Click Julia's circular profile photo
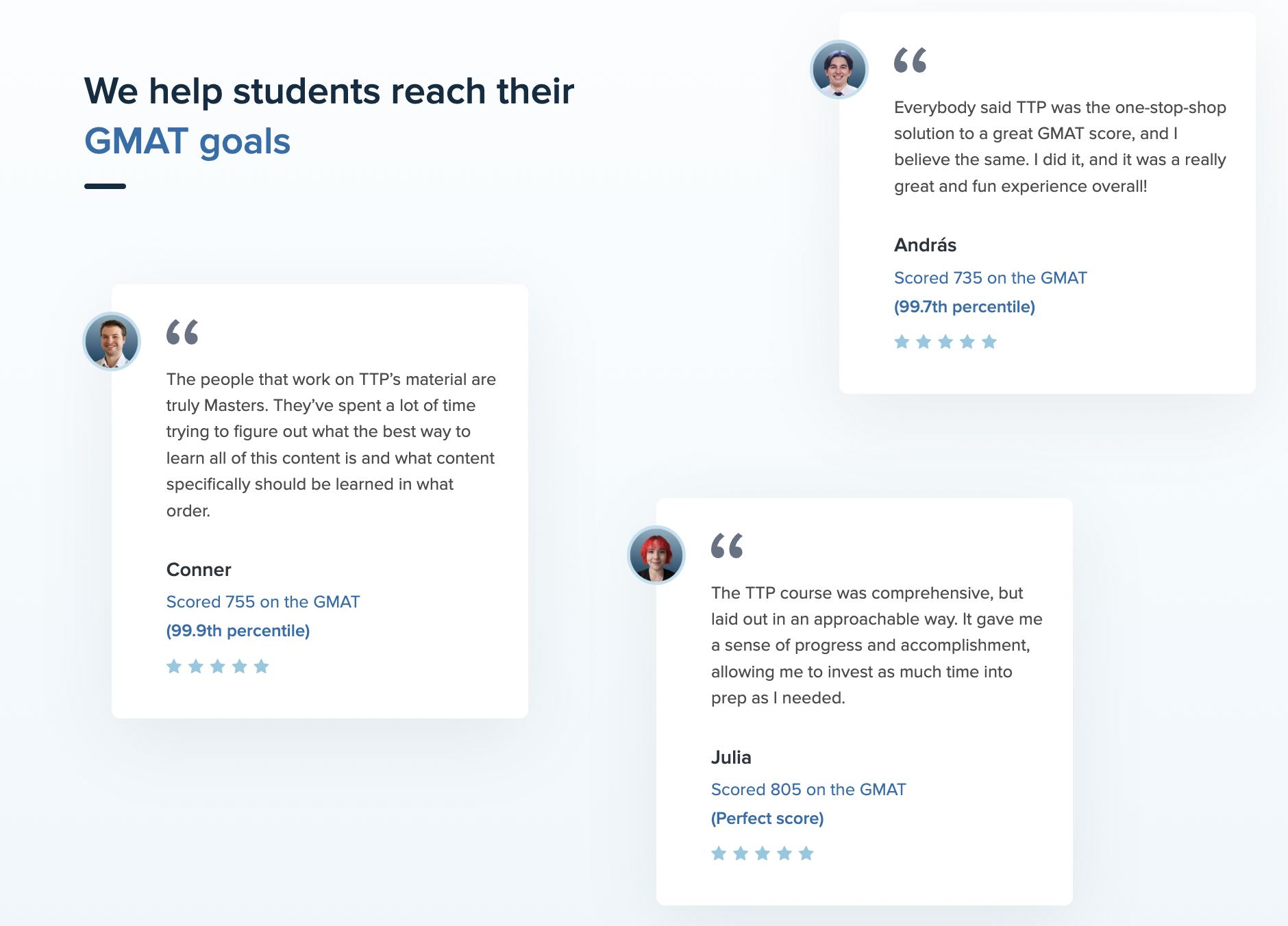The width and height of the screenshot is (1288, 926). [656, 555]
